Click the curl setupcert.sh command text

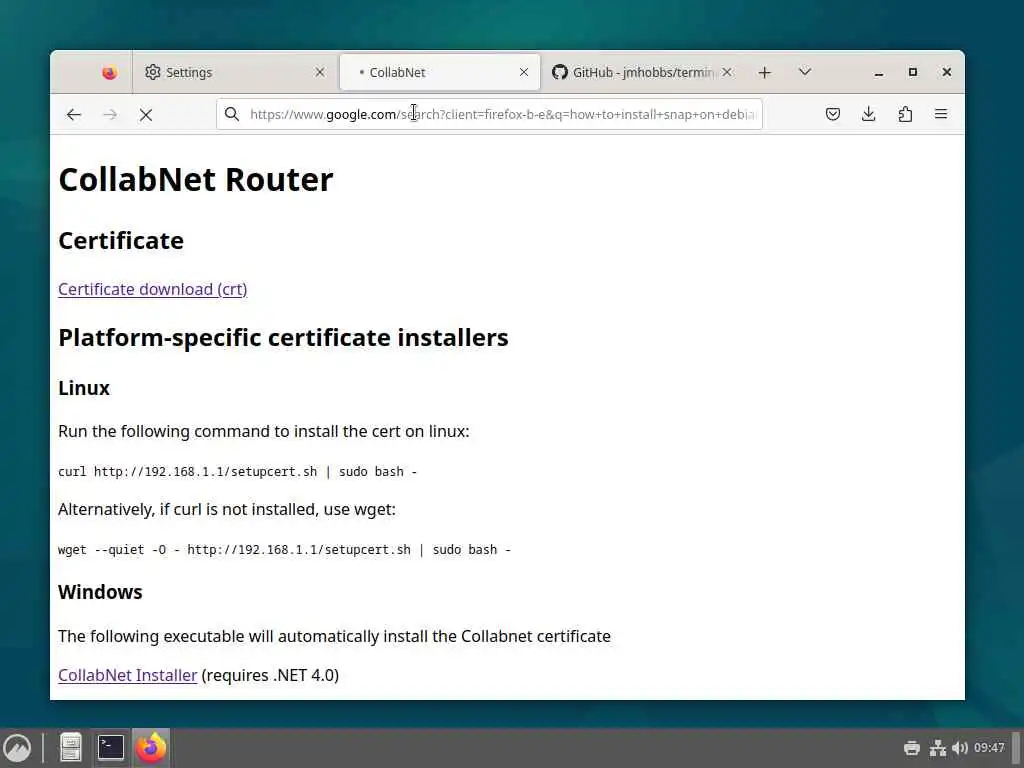tap(237, 472)
